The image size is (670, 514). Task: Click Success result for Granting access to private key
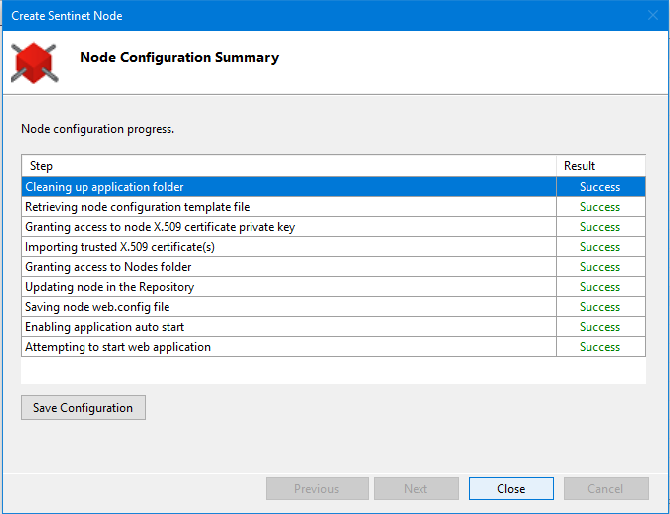point(600,227)
